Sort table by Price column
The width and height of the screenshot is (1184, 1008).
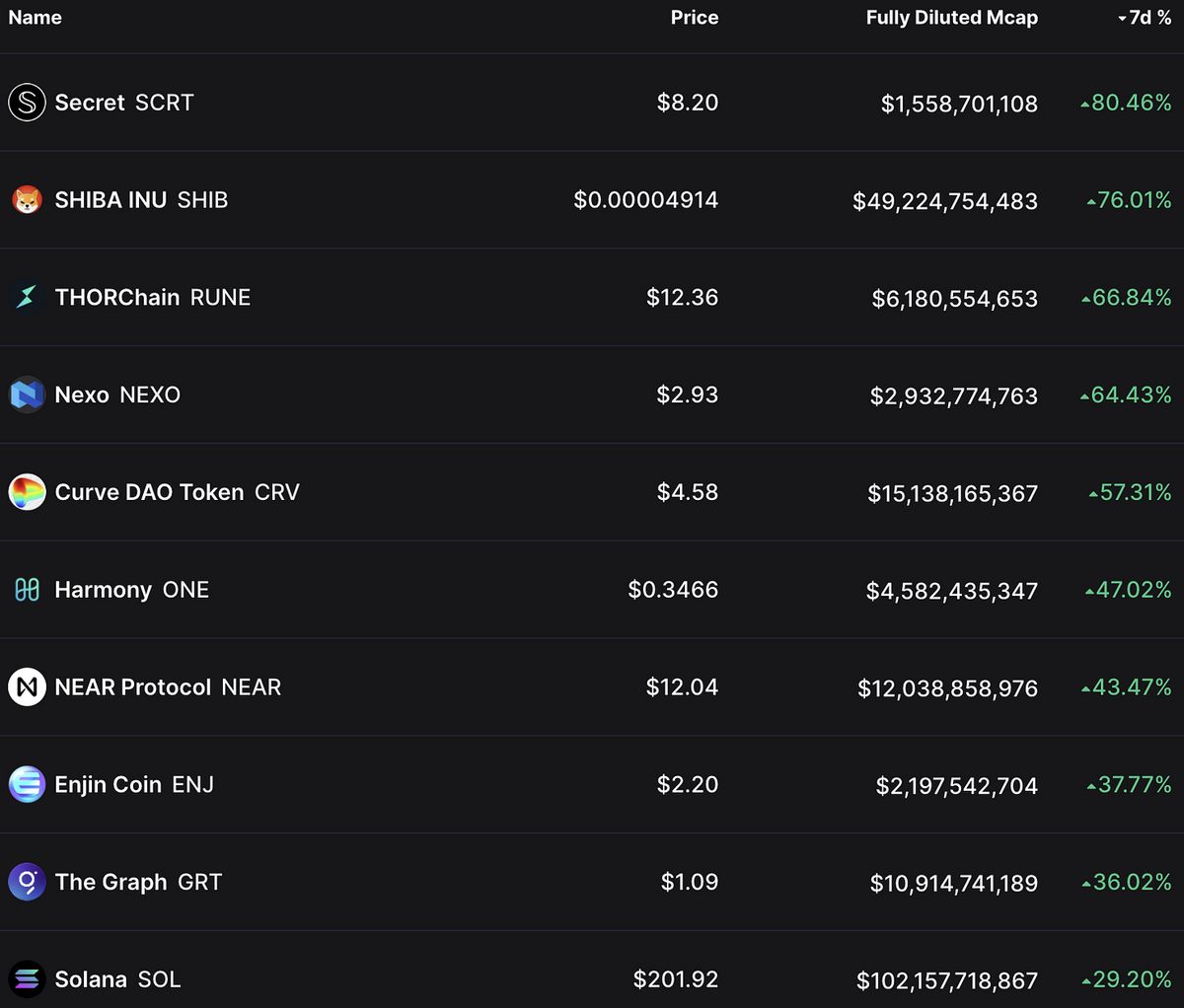(x=694, y=18)
